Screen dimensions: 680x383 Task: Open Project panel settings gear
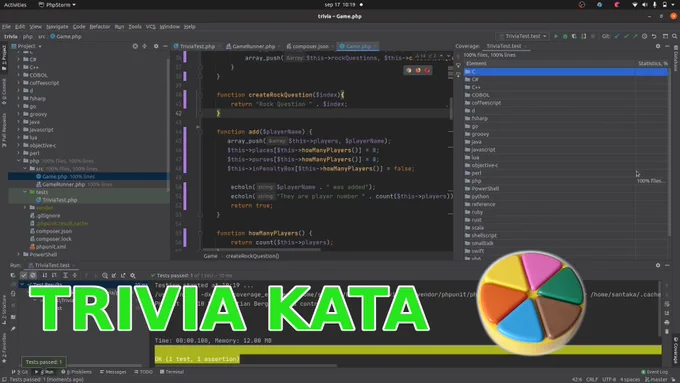coord(156,46)
